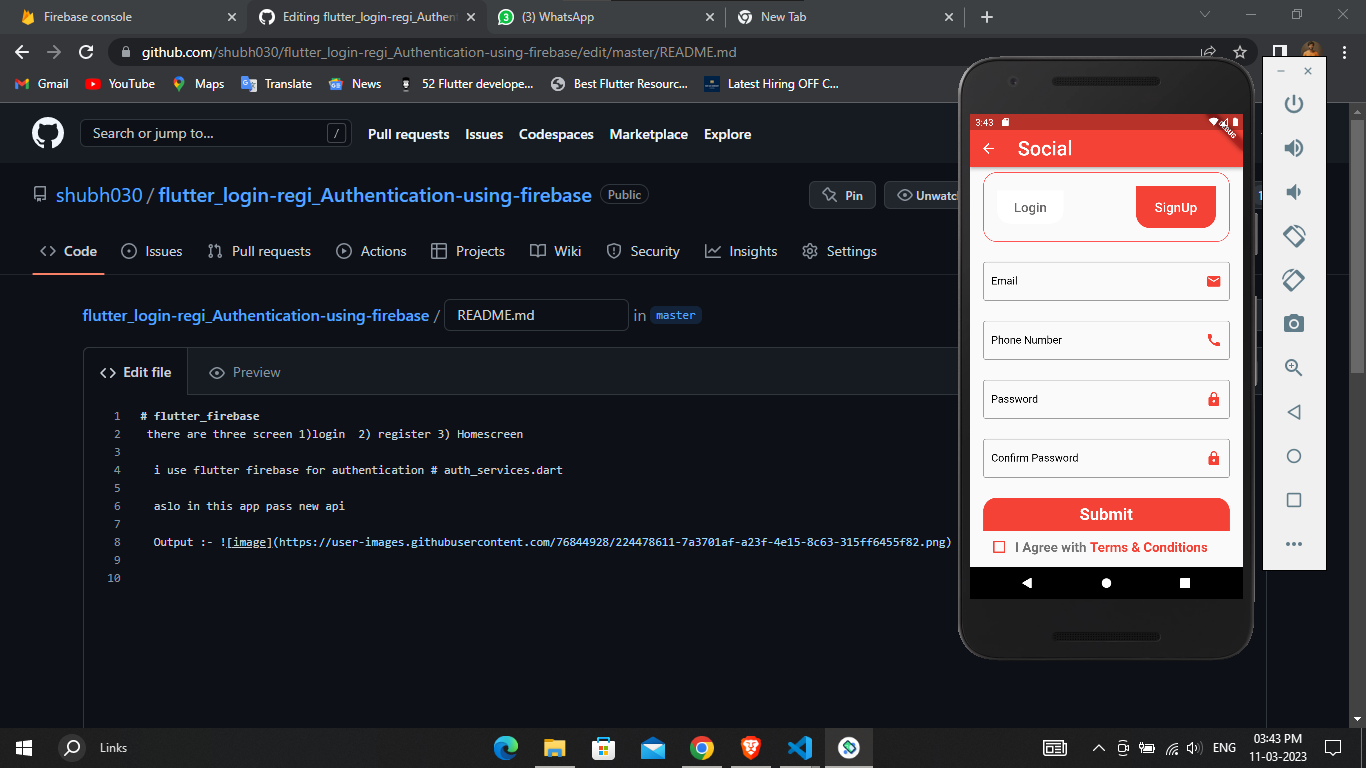Open Chrome's three-dot menu

click(x=1343, y=51)
